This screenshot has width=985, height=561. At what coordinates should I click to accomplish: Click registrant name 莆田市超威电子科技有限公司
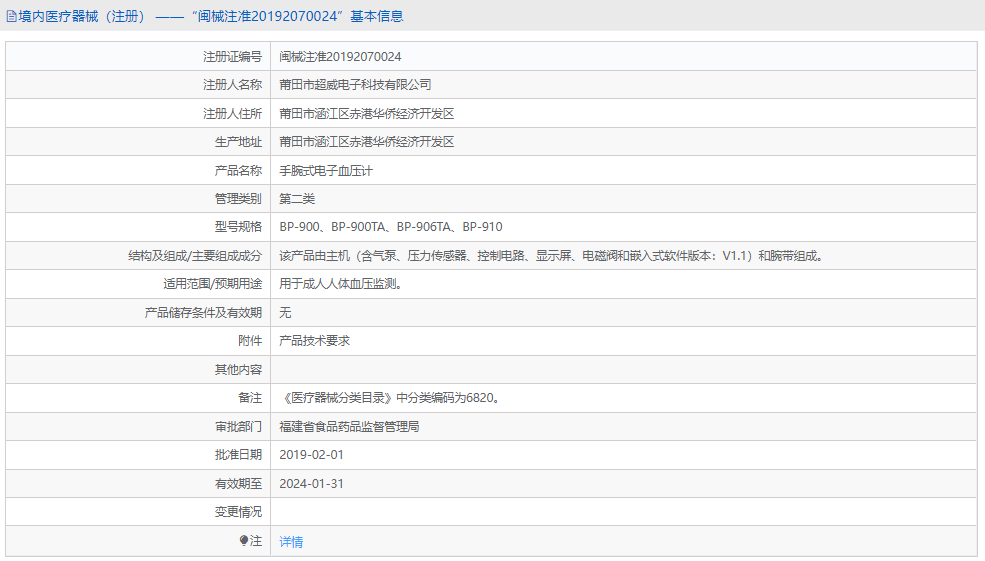355,85
